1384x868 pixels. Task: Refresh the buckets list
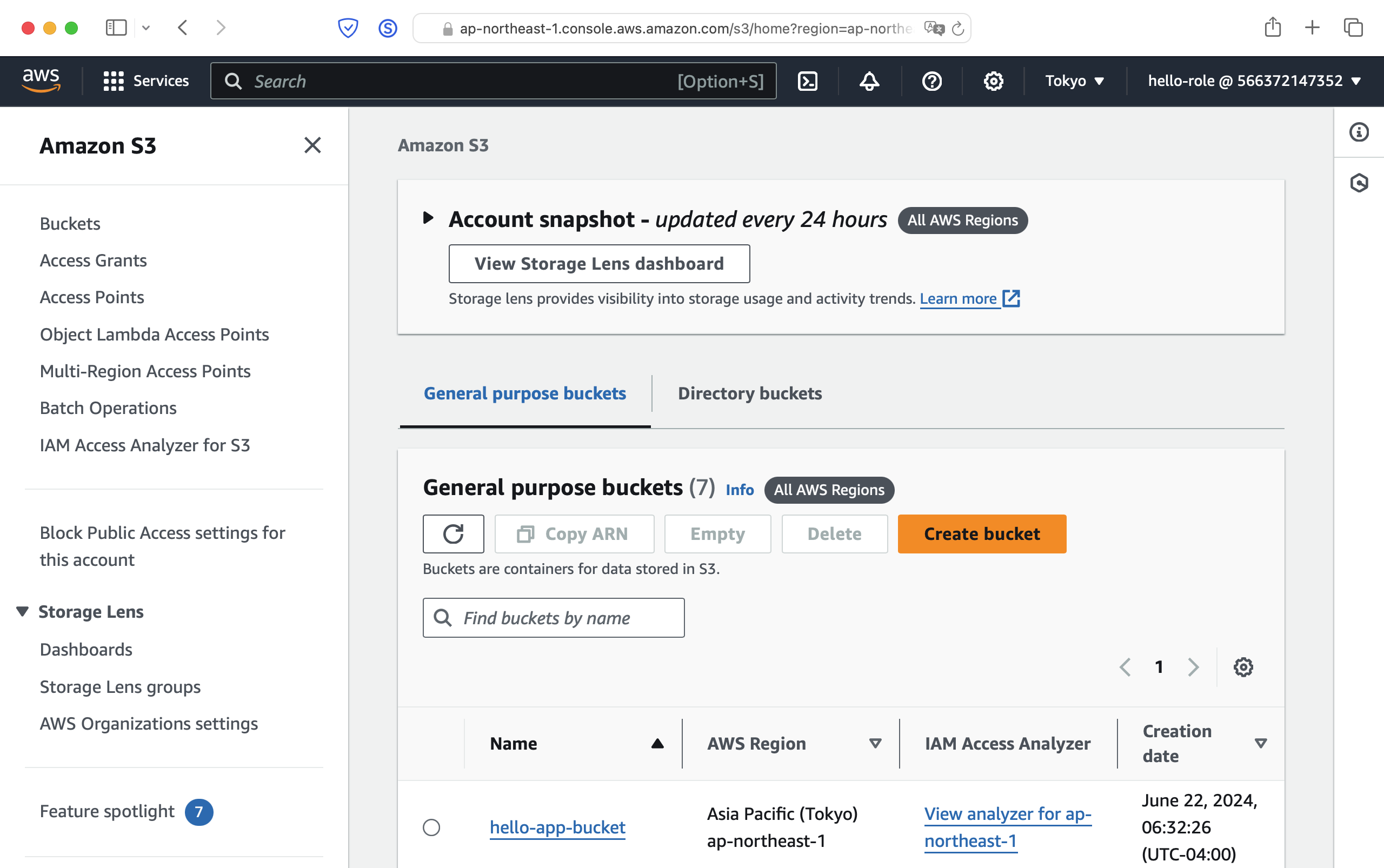[453, 534]
